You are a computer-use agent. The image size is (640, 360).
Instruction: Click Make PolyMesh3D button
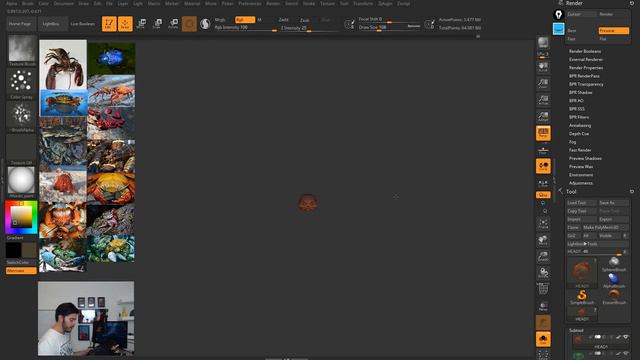click(x=605, y=227)
